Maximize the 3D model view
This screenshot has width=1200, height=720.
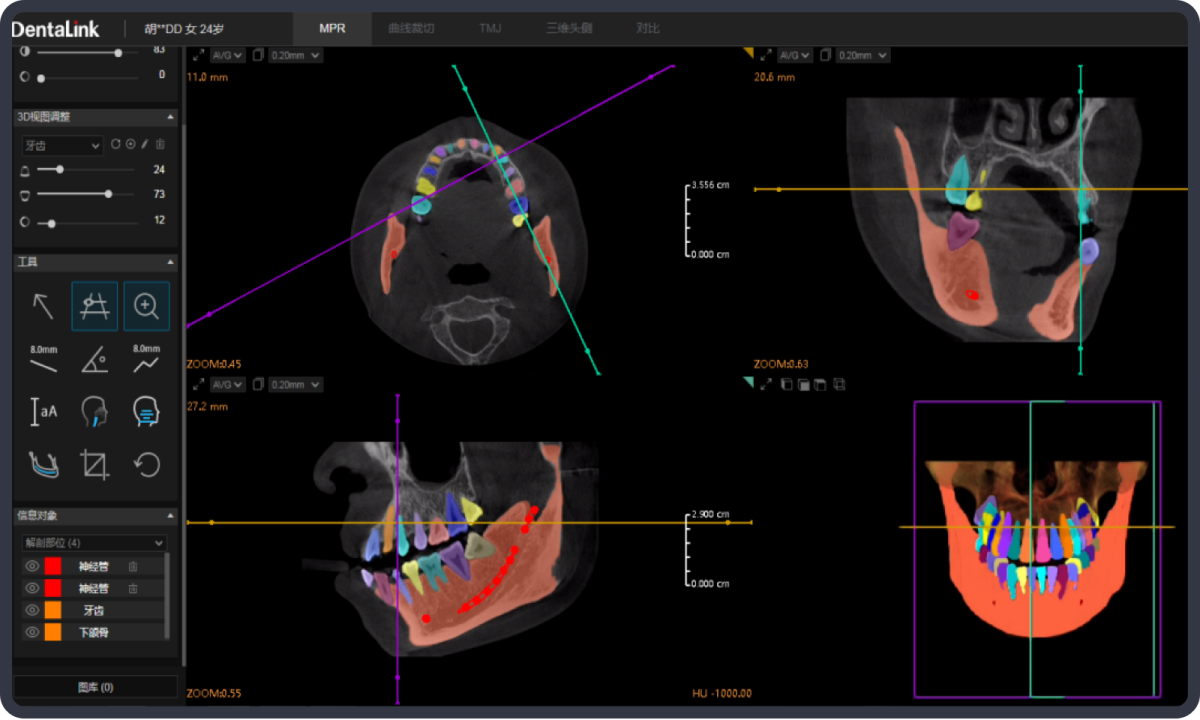pyautogui.click(x=766, y=384)
